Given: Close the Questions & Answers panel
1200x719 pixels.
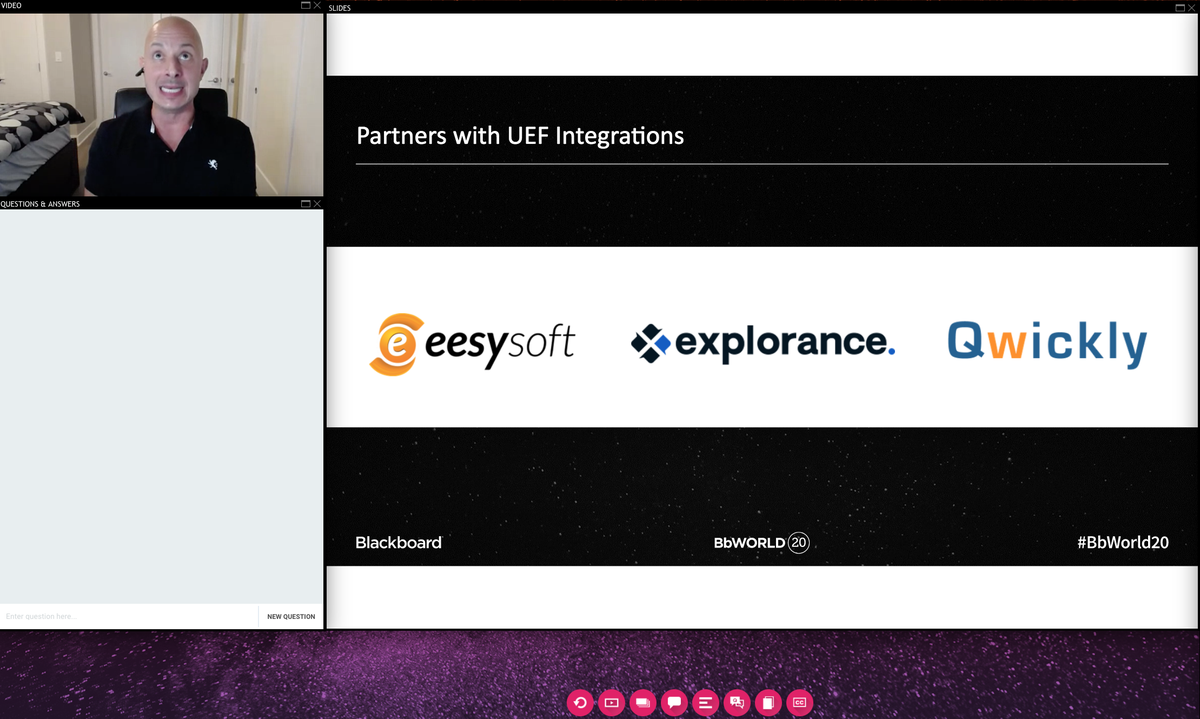Looking at the screenshot, I should [317, 204].
